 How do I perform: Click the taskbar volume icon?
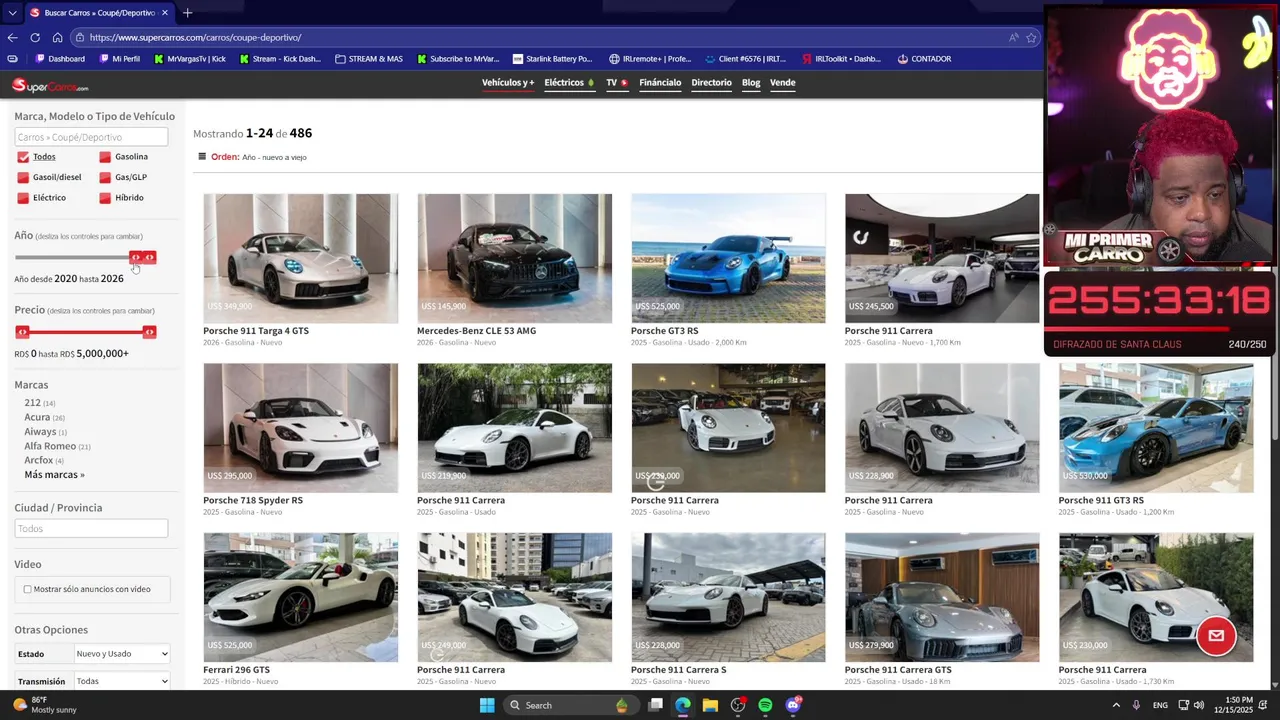coord(1198,705)
